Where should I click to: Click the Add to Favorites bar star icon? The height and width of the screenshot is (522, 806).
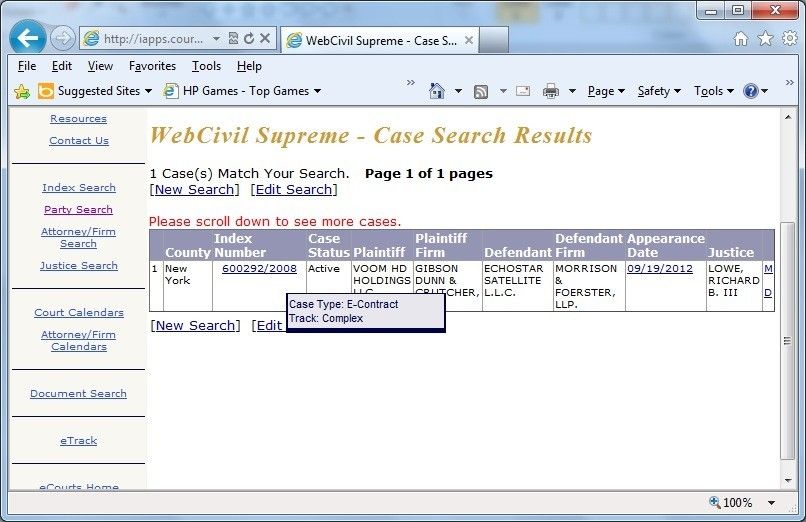click(x=21, y=91)
